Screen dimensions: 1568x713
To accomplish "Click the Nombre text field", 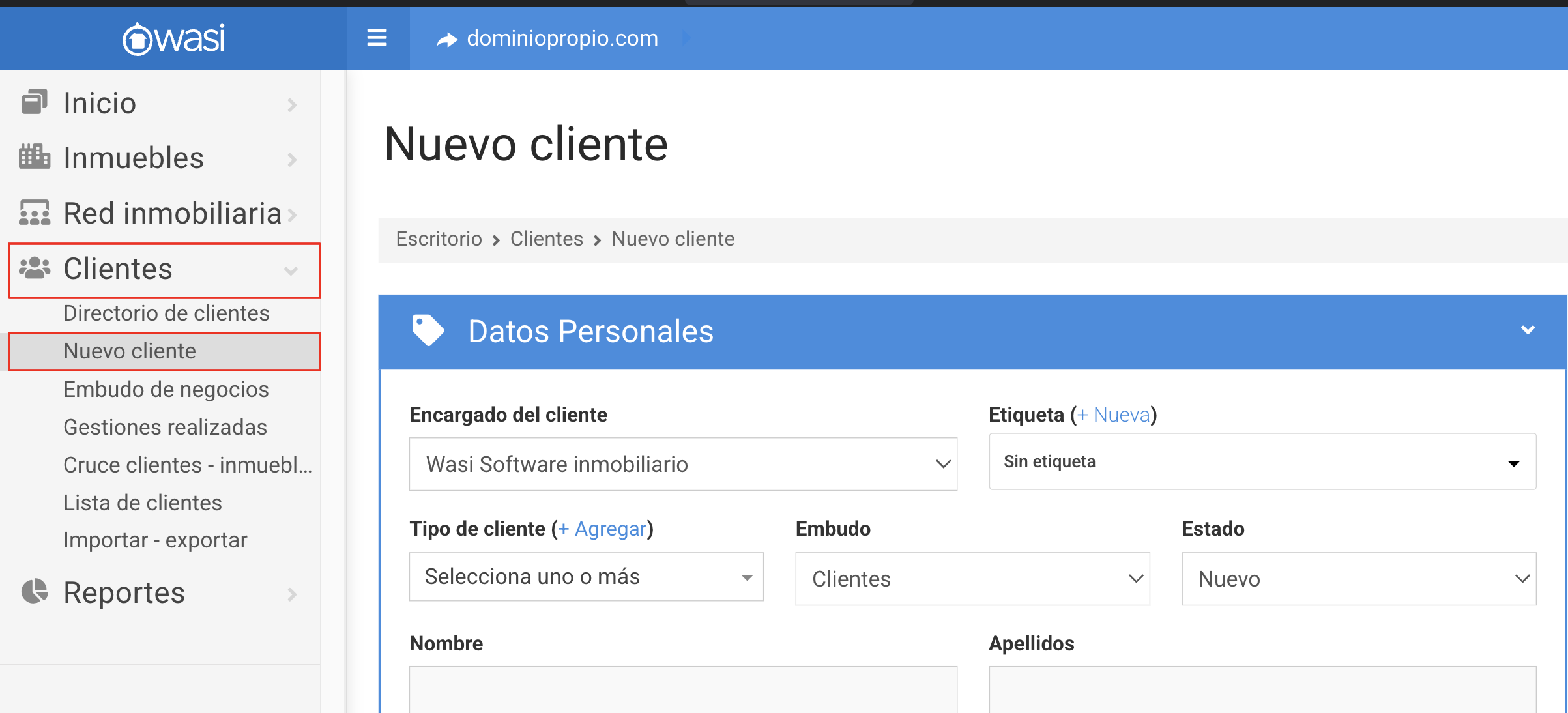I will coord(682,690).
